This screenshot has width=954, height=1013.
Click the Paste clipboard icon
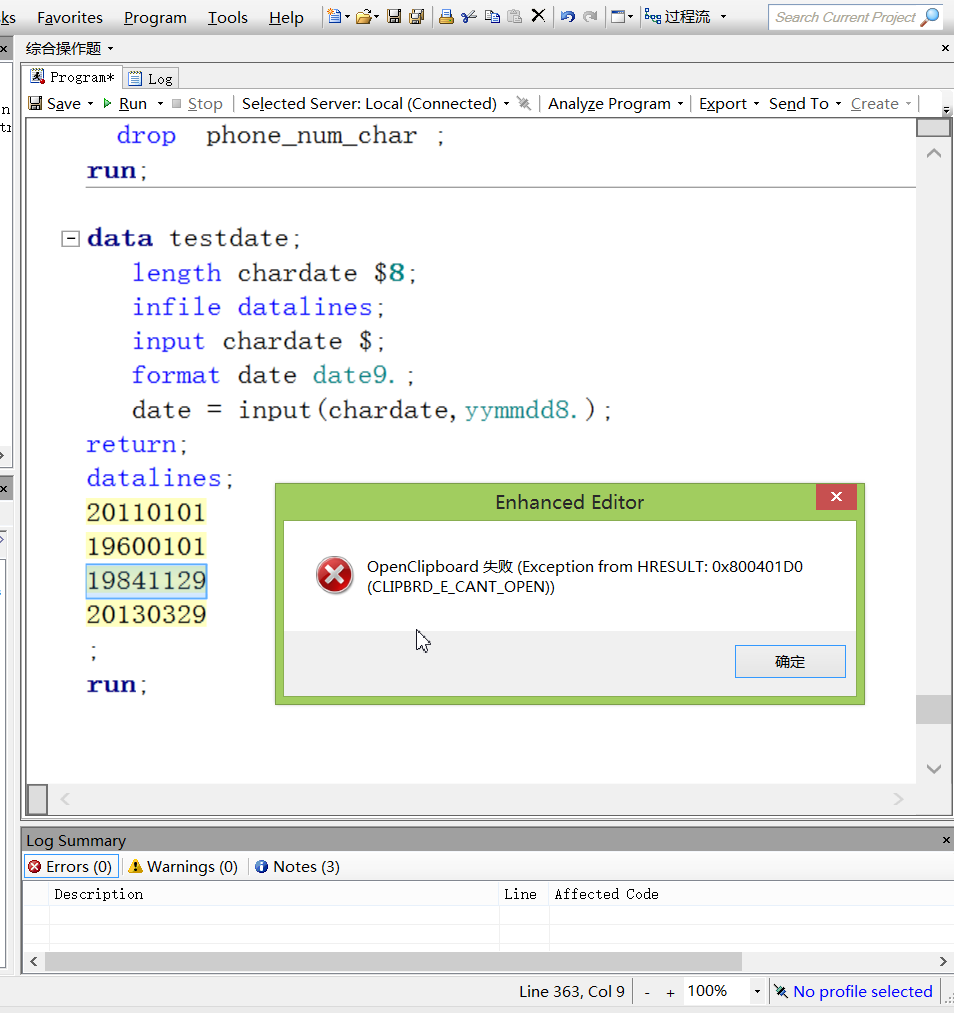(515, 16)
